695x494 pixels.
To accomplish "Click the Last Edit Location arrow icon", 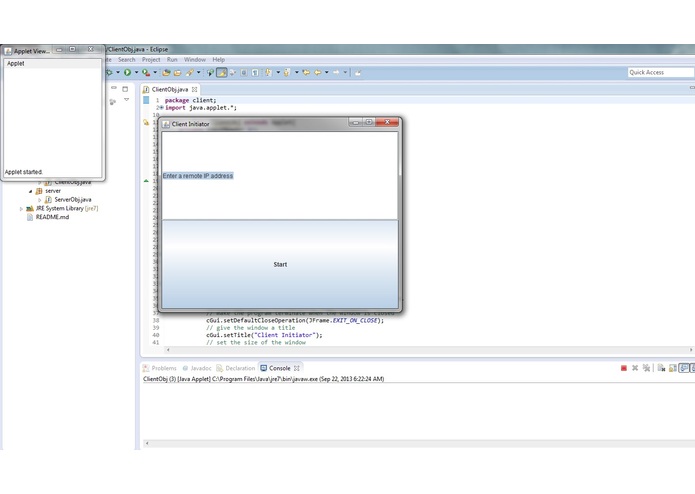I will pyautogui.click(x=306, y=72).
